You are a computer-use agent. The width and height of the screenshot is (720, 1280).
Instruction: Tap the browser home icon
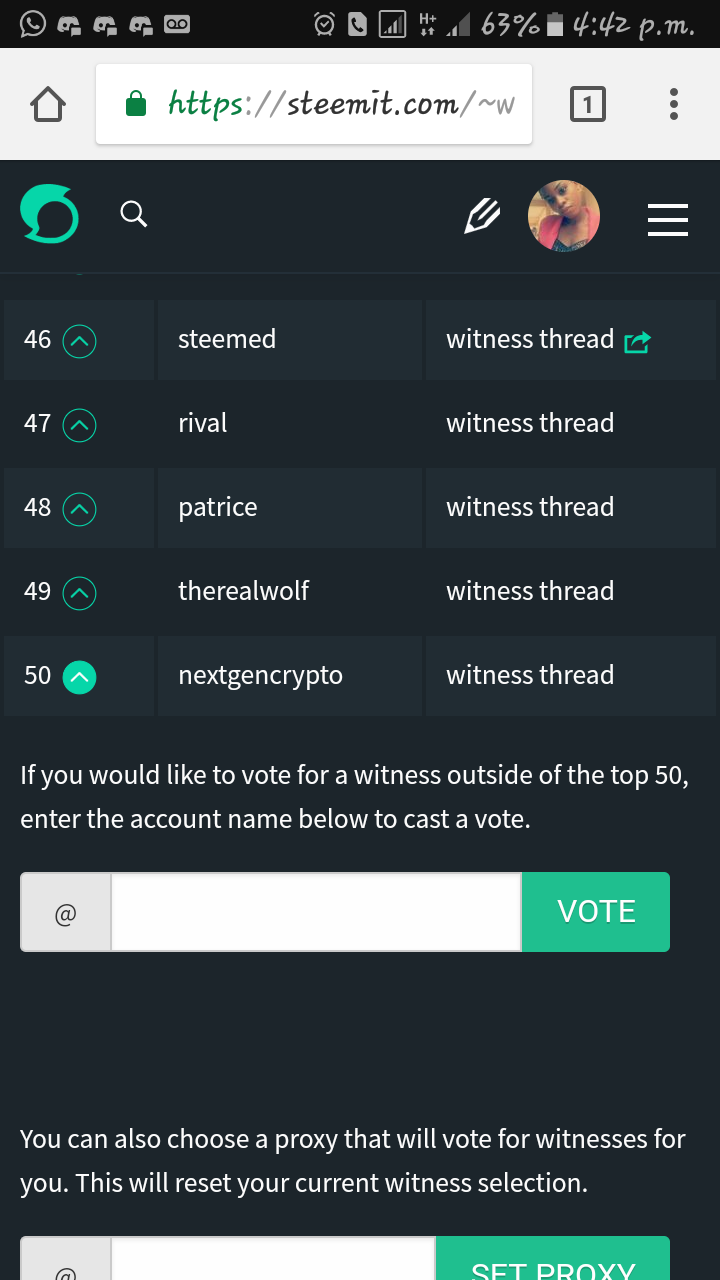[x=48, y=104]
